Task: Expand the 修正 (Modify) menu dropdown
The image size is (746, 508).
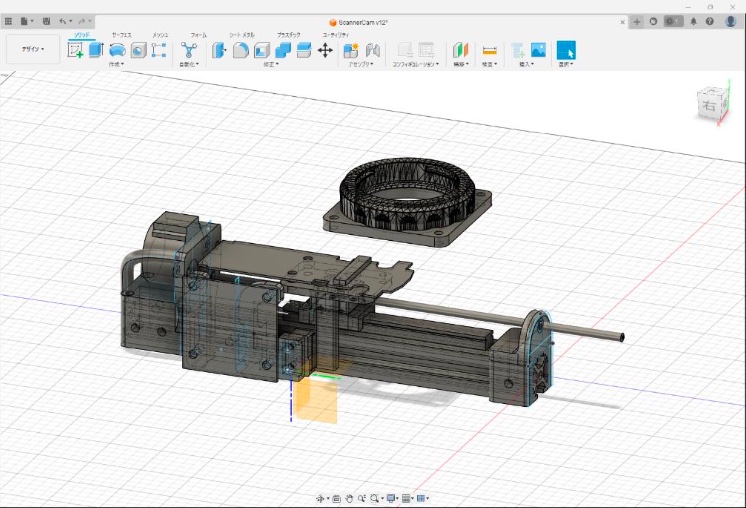Action: point(271,64)
